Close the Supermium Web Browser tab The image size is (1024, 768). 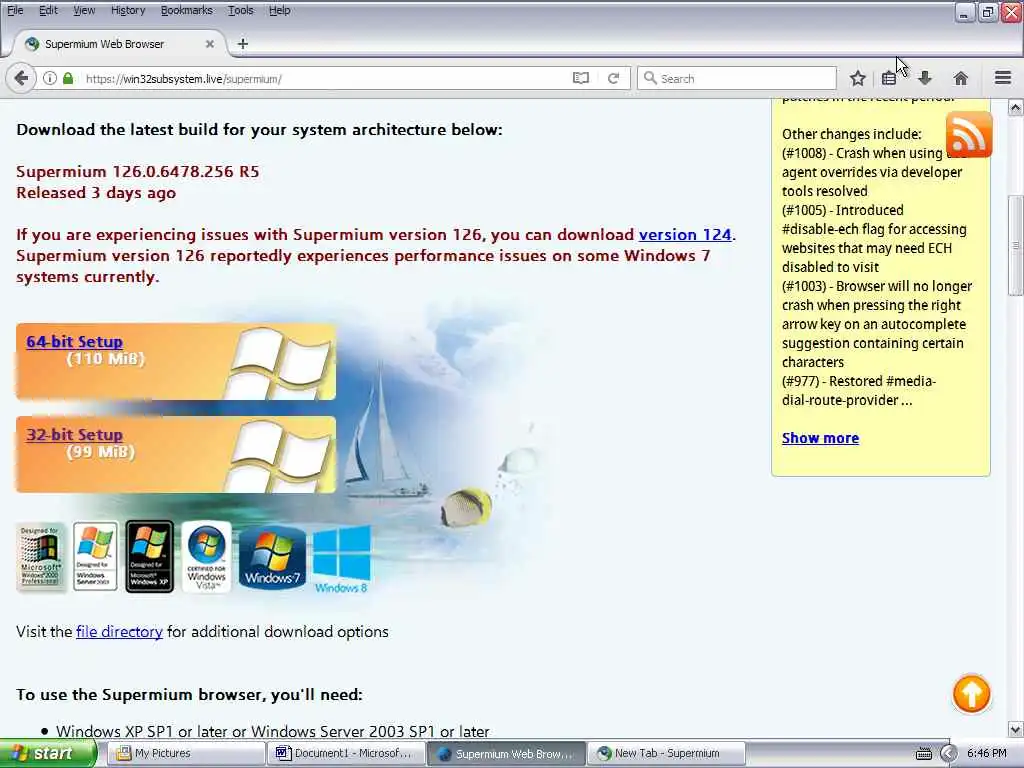pyautogui.click(x=210, y=44)
